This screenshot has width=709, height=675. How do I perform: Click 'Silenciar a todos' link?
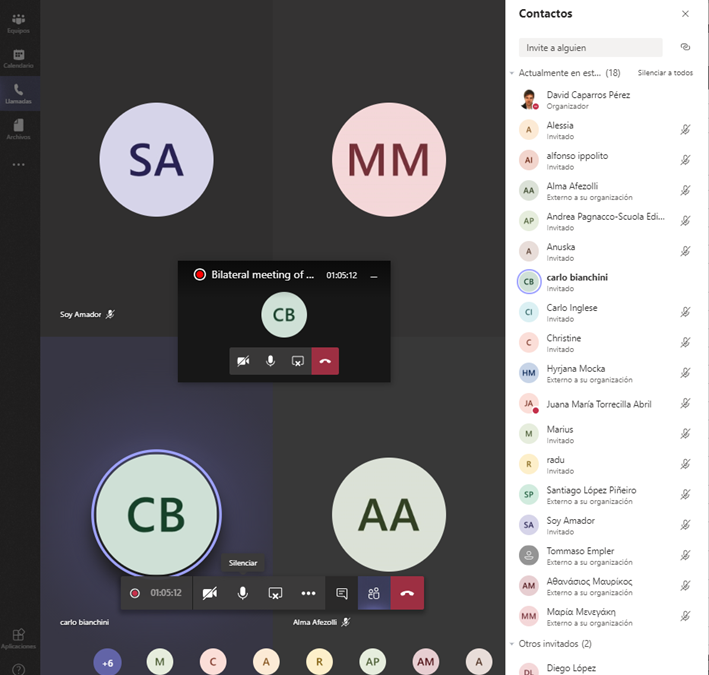point(665,73)
